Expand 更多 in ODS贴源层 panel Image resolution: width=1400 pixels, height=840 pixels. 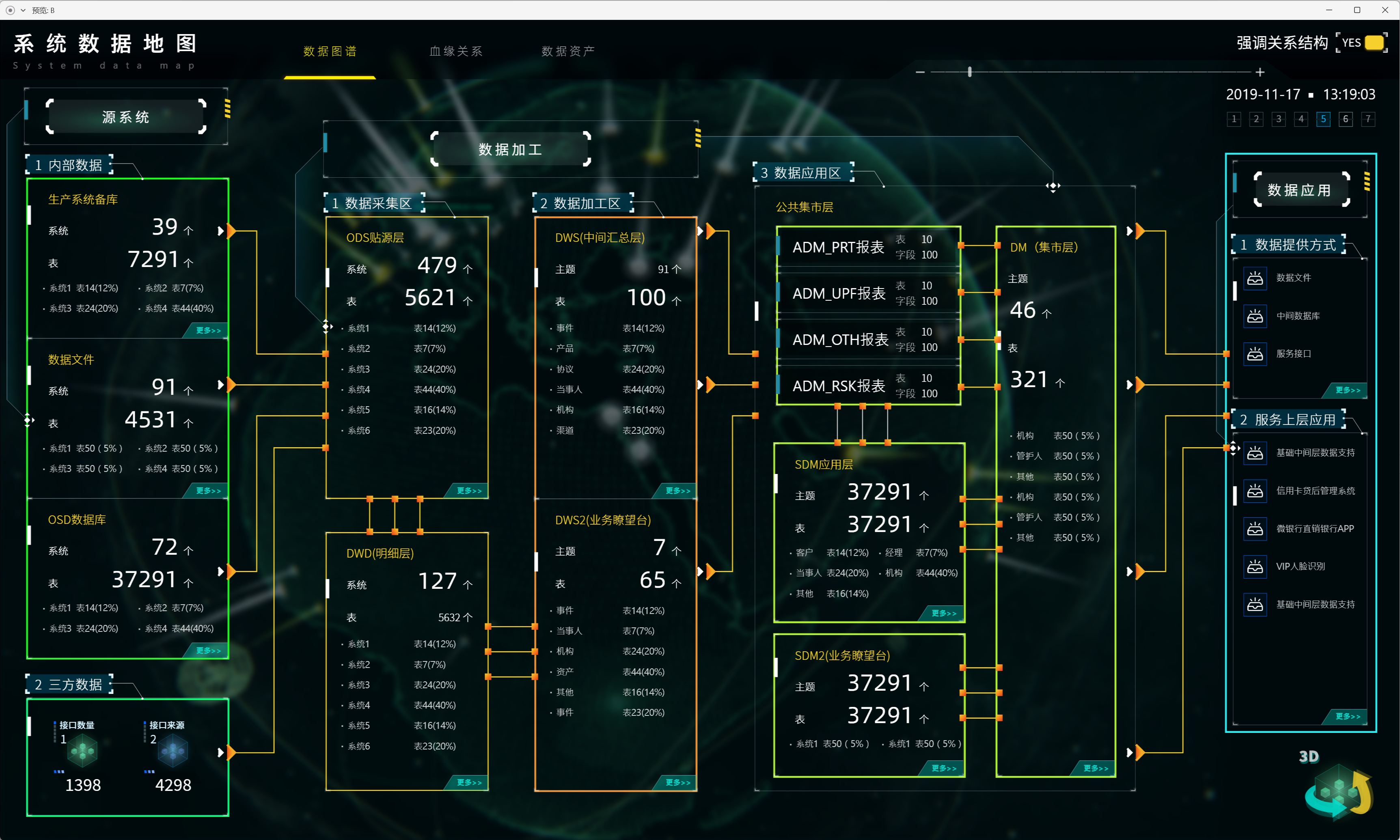coord(469,490)
